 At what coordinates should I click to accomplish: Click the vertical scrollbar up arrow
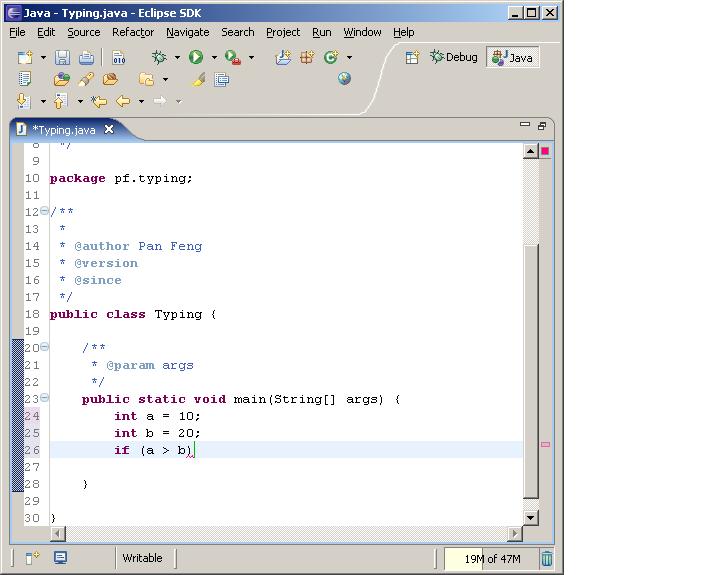click(x=530, y=151)
